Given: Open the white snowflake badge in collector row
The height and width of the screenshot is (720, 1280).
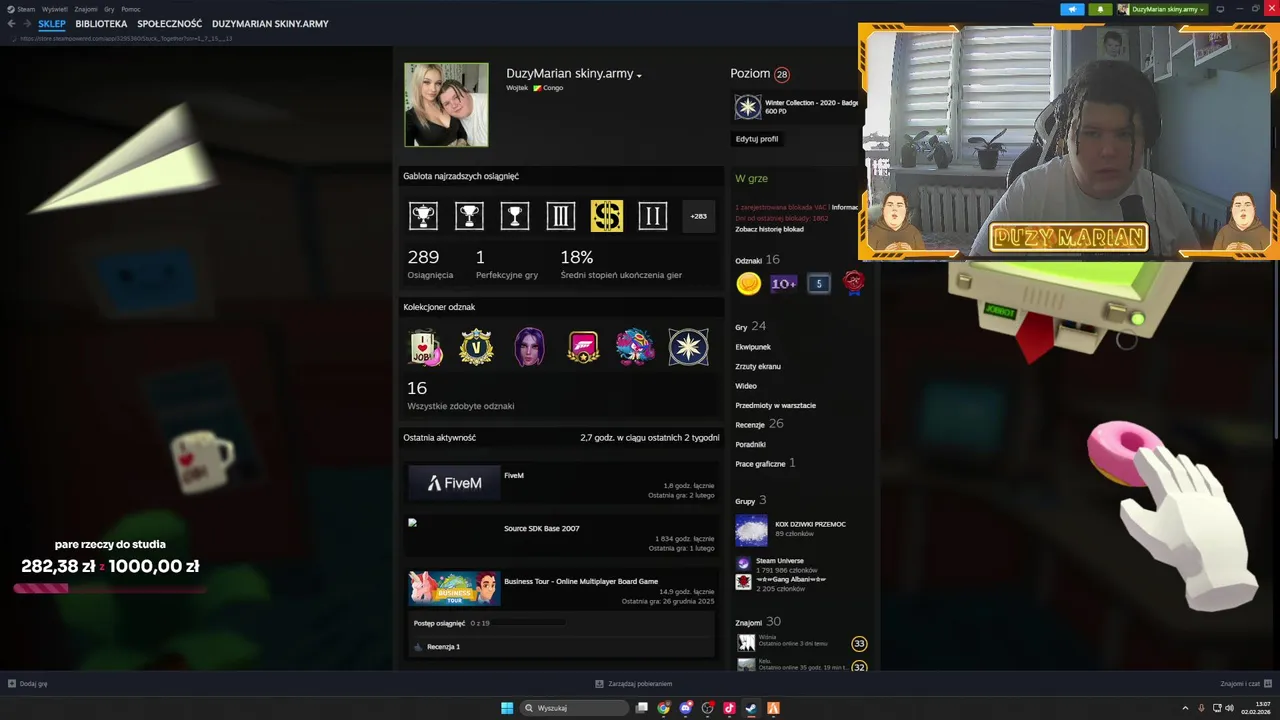Looking at the screenshot, I should 688,347.
